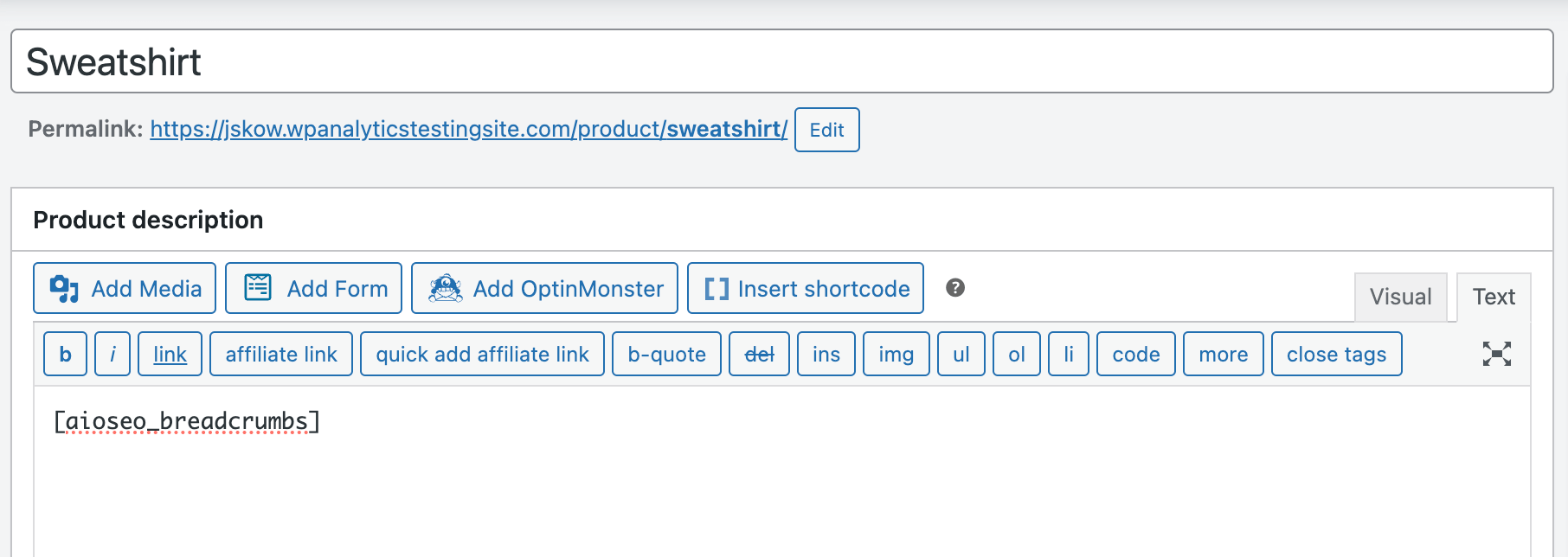Toggle strikethrough with the del button
The width and height of the screenshot is (1568, 557).
point(759,354)
